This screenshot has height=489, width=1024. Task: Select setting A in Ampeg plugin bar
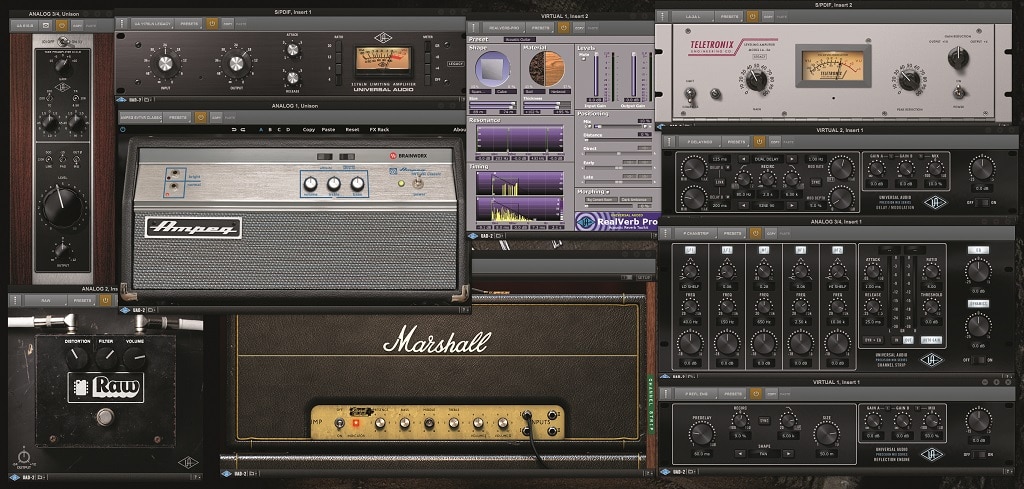click(262, 129)
